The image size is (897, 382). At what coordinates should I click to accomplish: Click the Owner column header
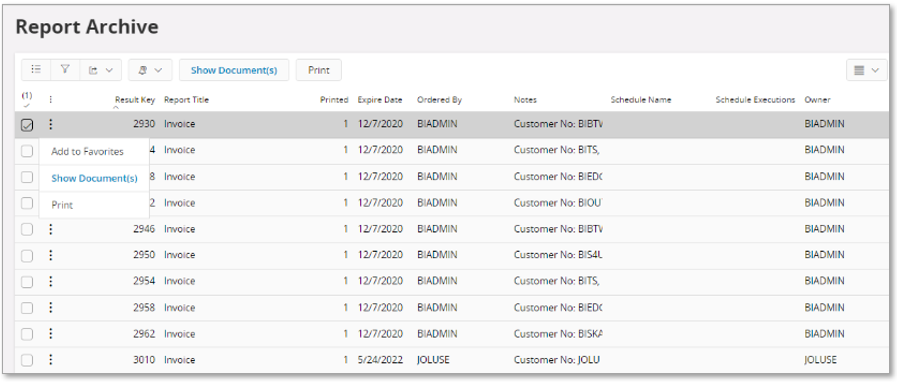[817, 100]
